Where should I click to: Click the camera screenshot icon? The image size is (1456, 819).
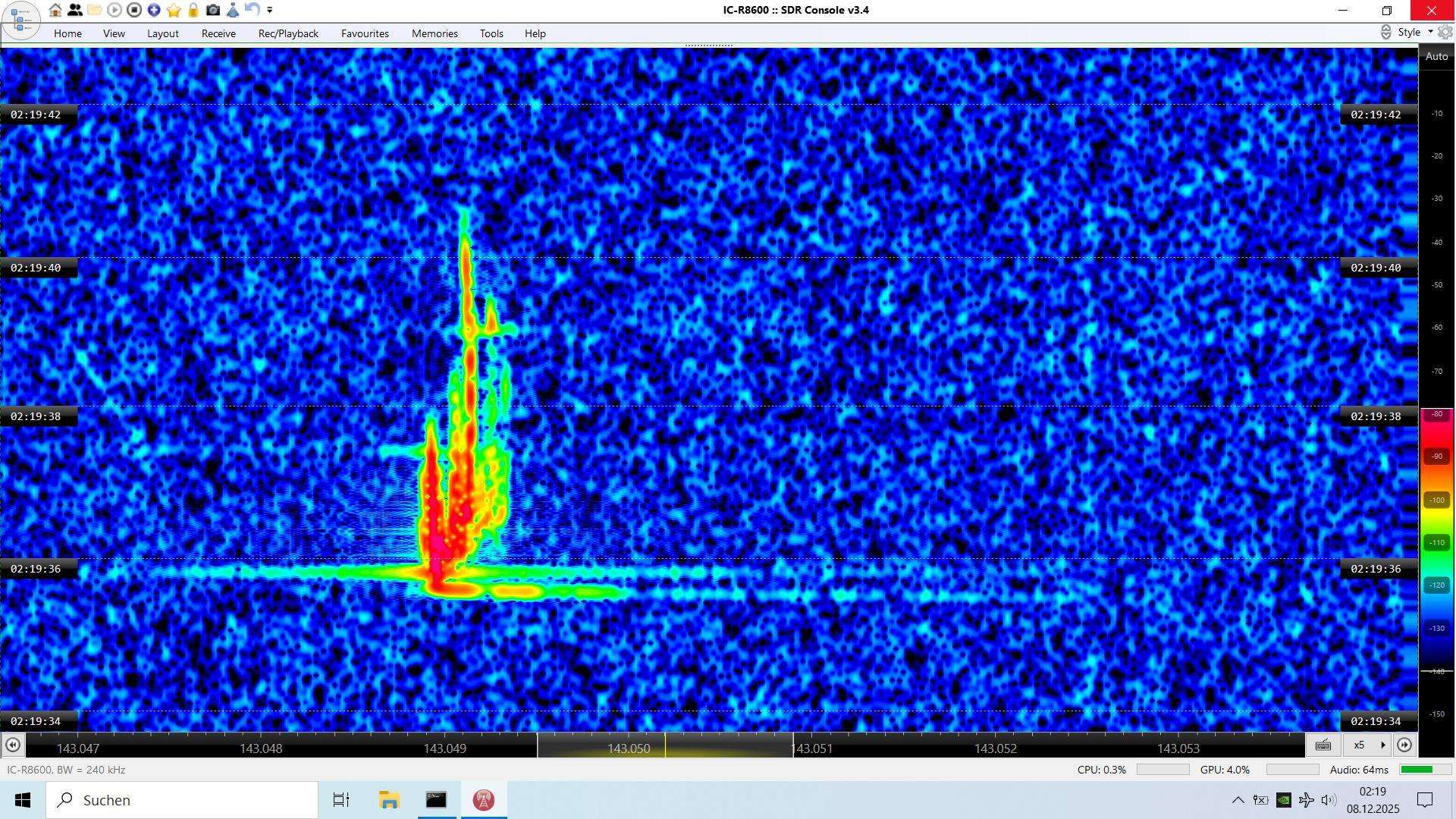213,10
